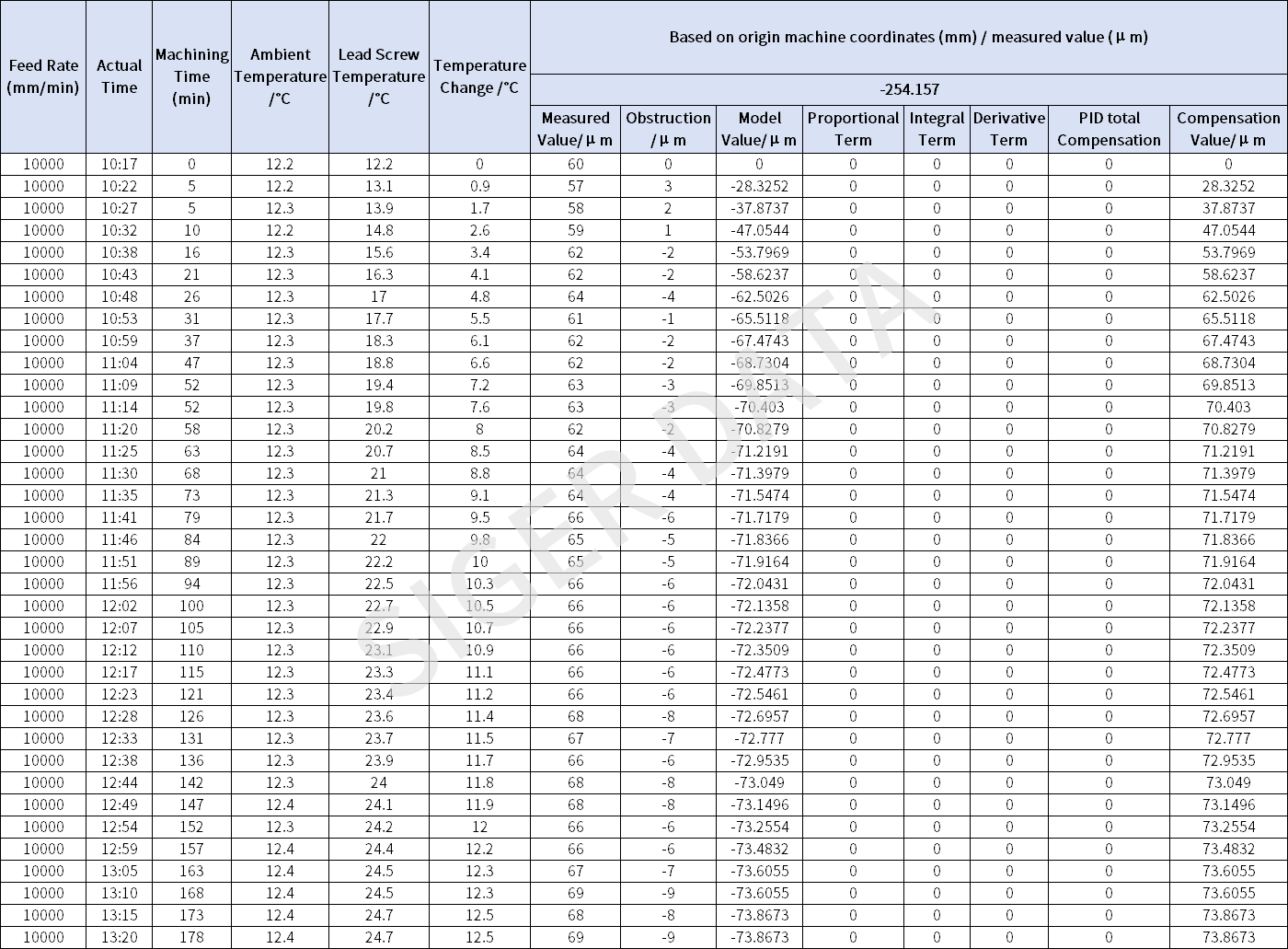
Task: Click the "Integral Term" column header
Action: (x=937, y=129)
